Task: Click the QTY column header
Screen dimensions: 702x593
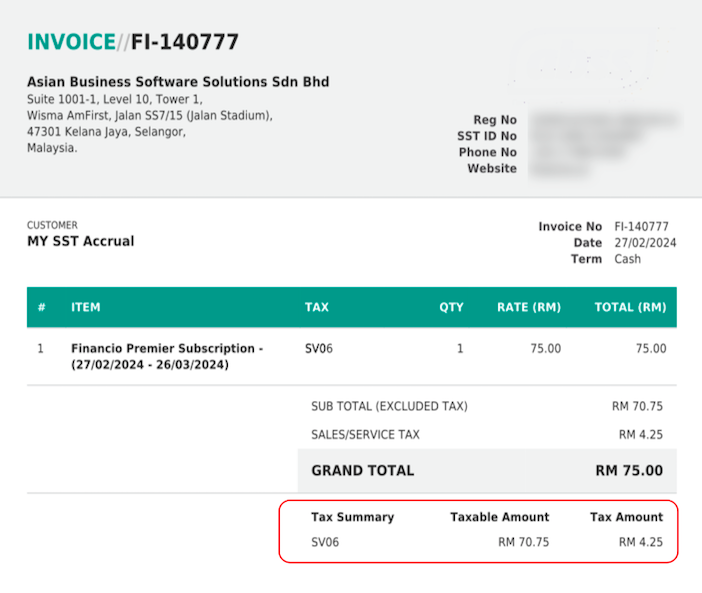Action: click(451, 307)
